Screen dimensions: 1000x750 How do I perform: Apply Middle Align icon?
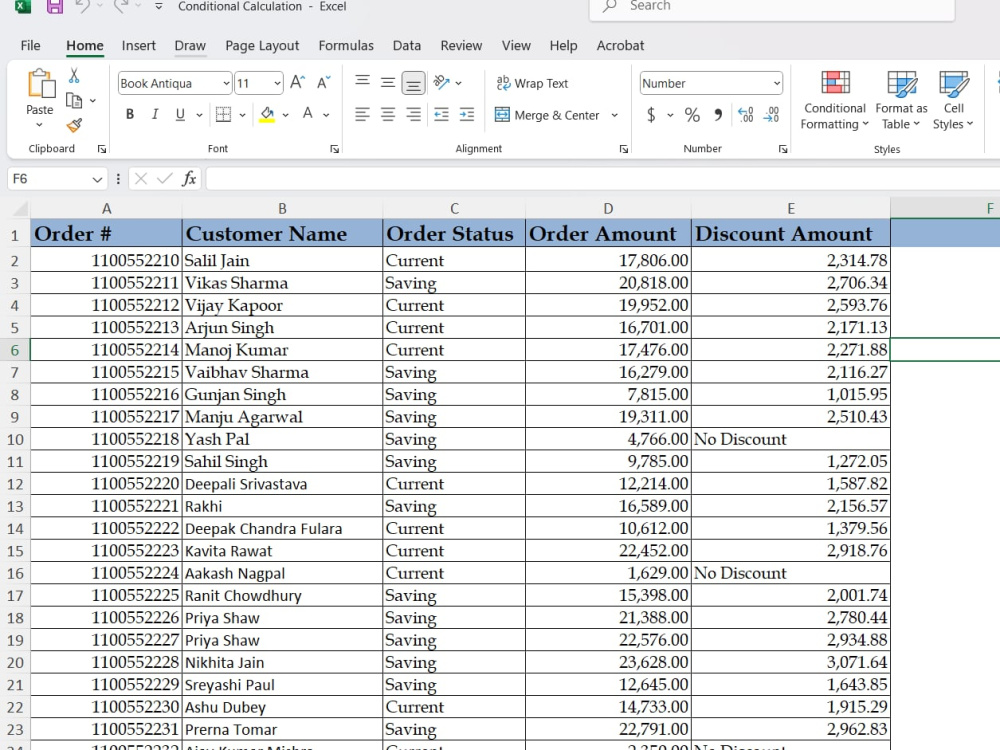point(388,82)
